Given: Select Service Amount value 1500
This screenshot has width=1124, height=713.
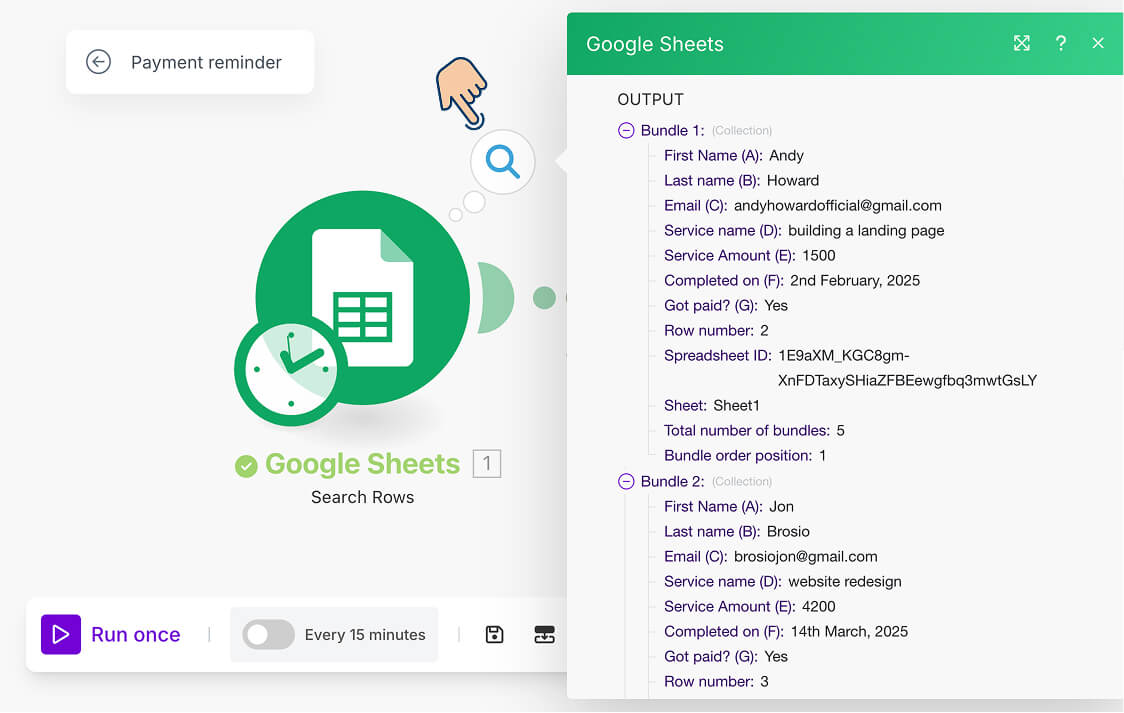Looking at the screenshot, I should (x=819, y=256).
